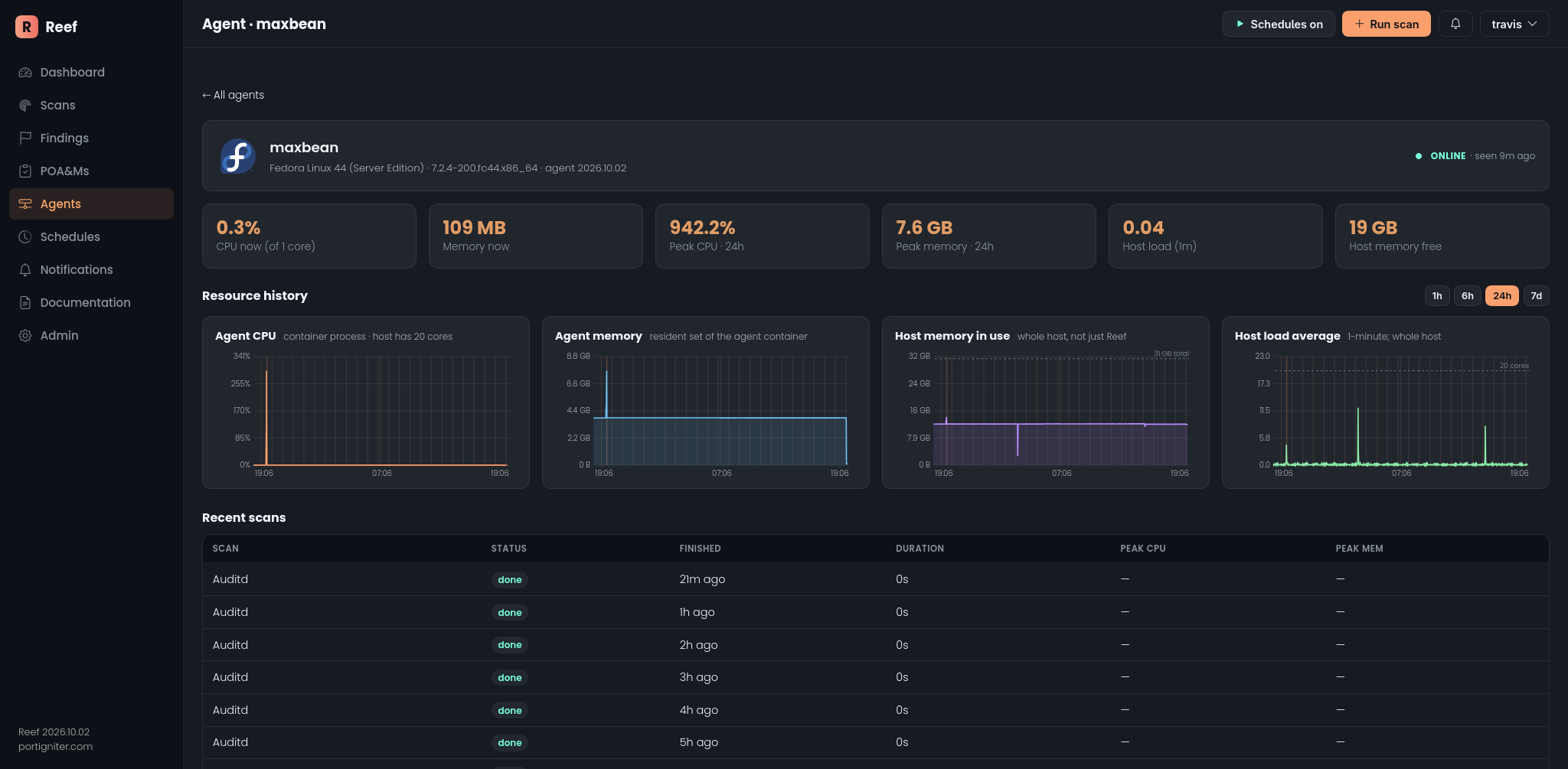The height and width of the screenshot is (769, 1568).
Task: Click the 0.3% CPU now card
Action: (309, 236)
